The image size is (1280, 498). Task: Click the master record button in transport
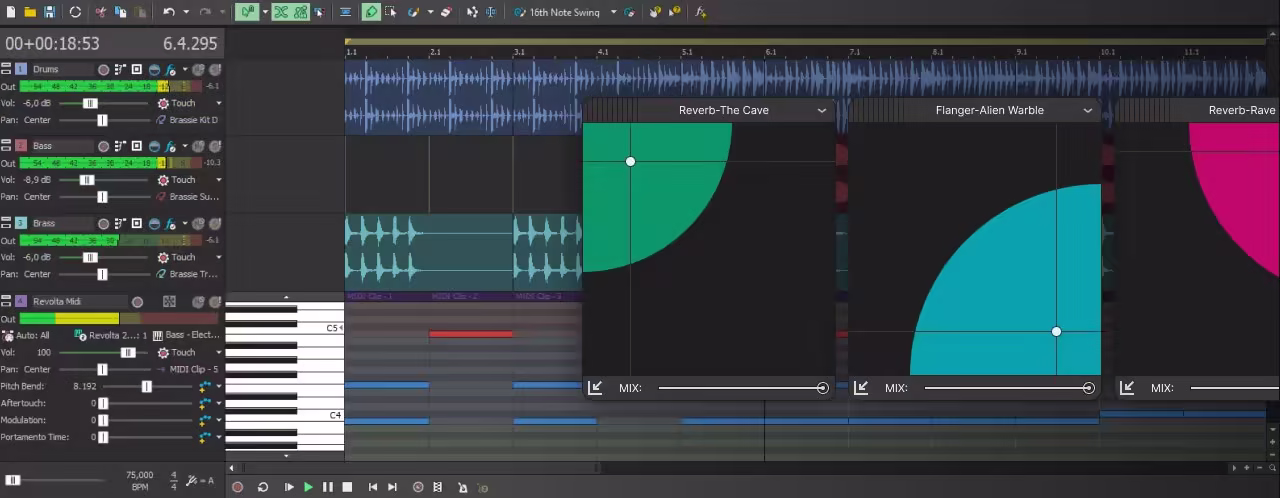tap(237, 487)
